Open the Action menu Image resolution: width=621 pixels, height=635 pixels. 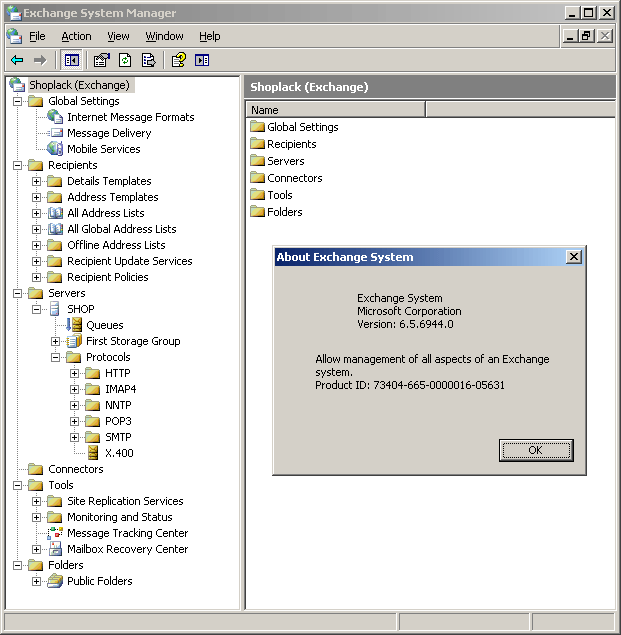point(76,36)
